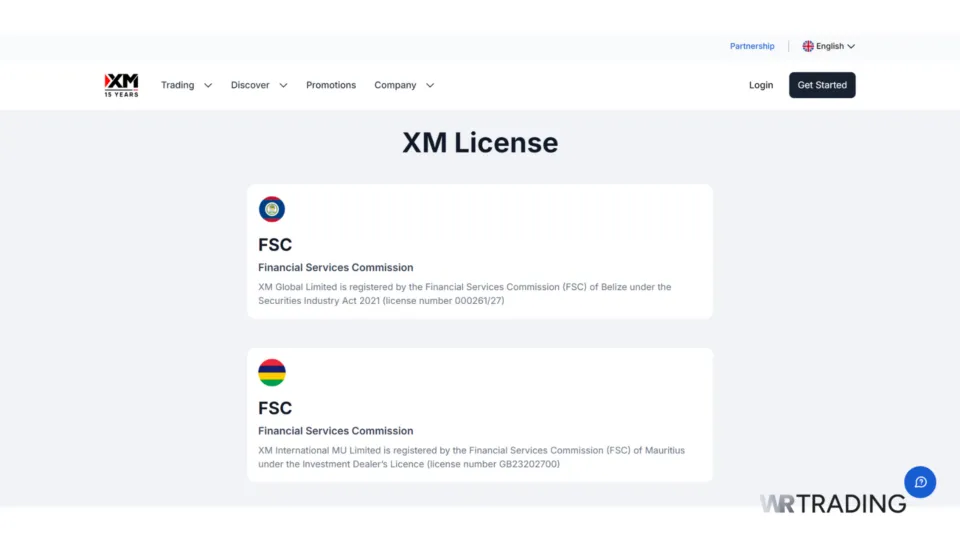Image resolution: width=960 pixels, height=540 pixels.
Task: Click the XM International MU Mauritius license text
Action: coord(471,457)
